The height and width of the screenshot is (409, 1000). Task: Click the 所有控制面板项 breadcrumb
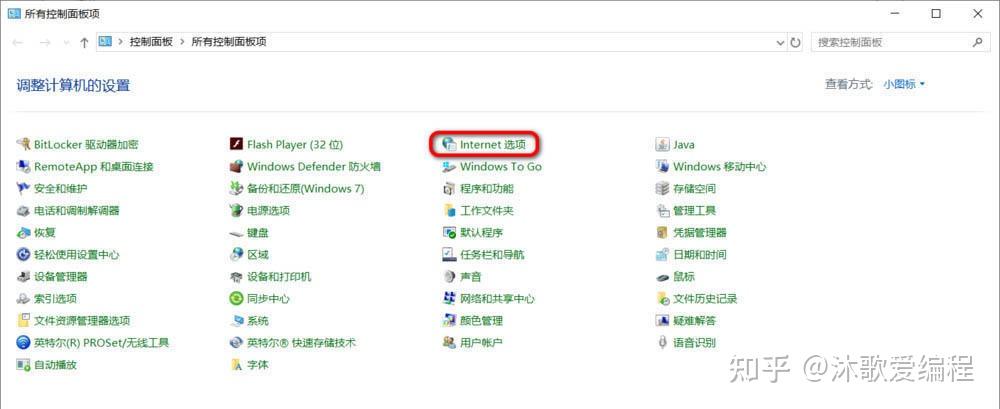click(x=229, y=42)
